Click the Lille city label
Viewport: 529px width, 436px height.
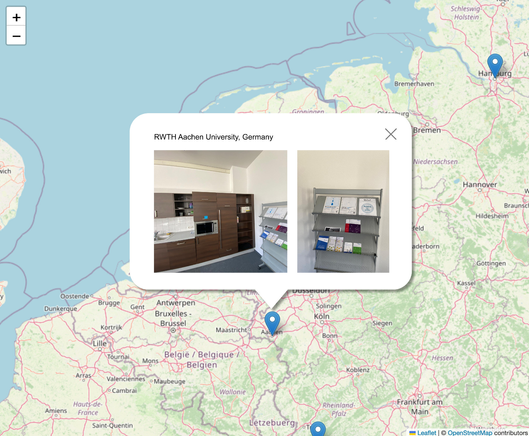pos(100,343)
